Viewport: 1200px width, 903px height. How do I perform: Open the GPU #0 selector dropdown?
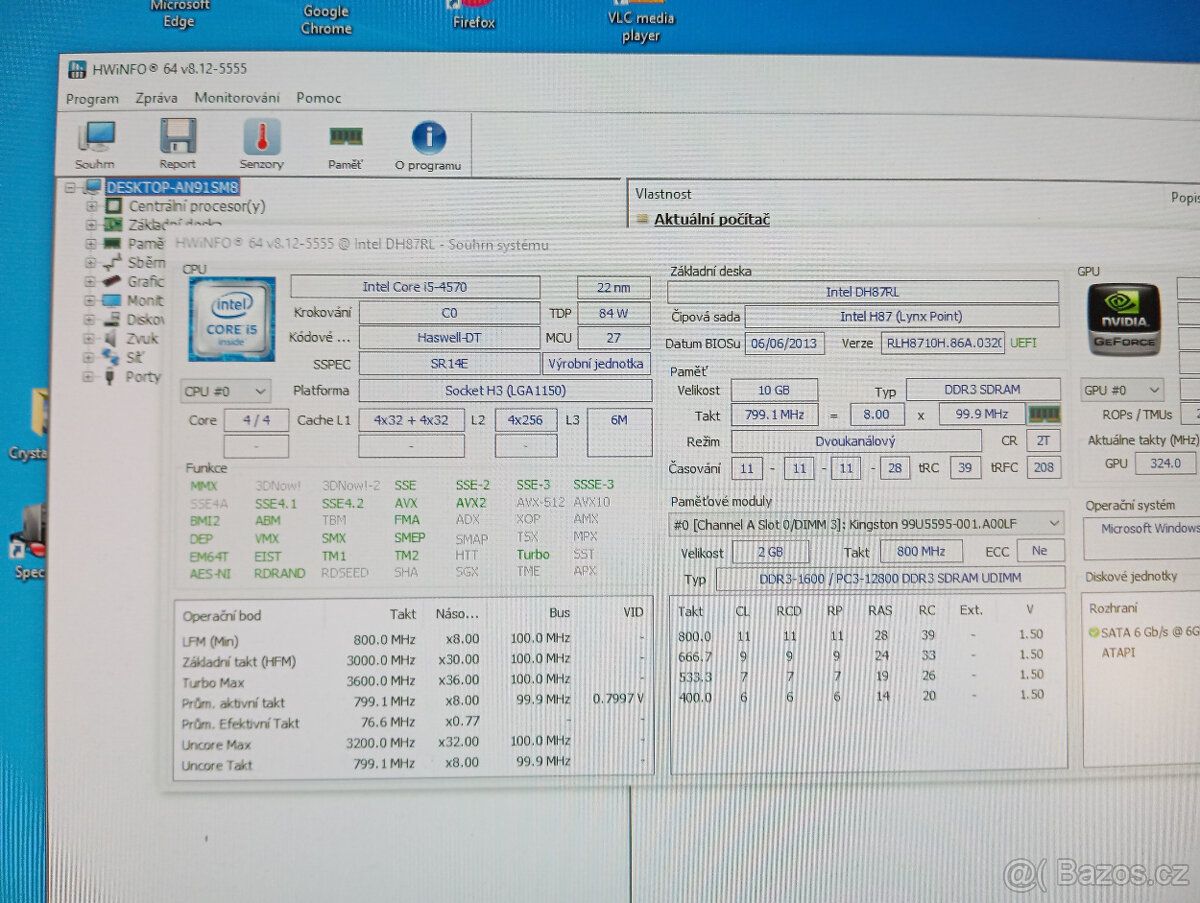(x=1122, y=390)
